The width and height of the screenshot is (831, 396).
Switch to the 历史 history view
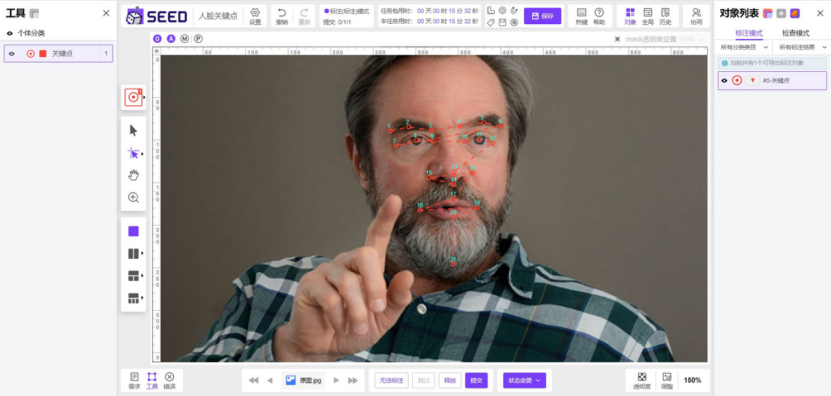coord(665,15)
